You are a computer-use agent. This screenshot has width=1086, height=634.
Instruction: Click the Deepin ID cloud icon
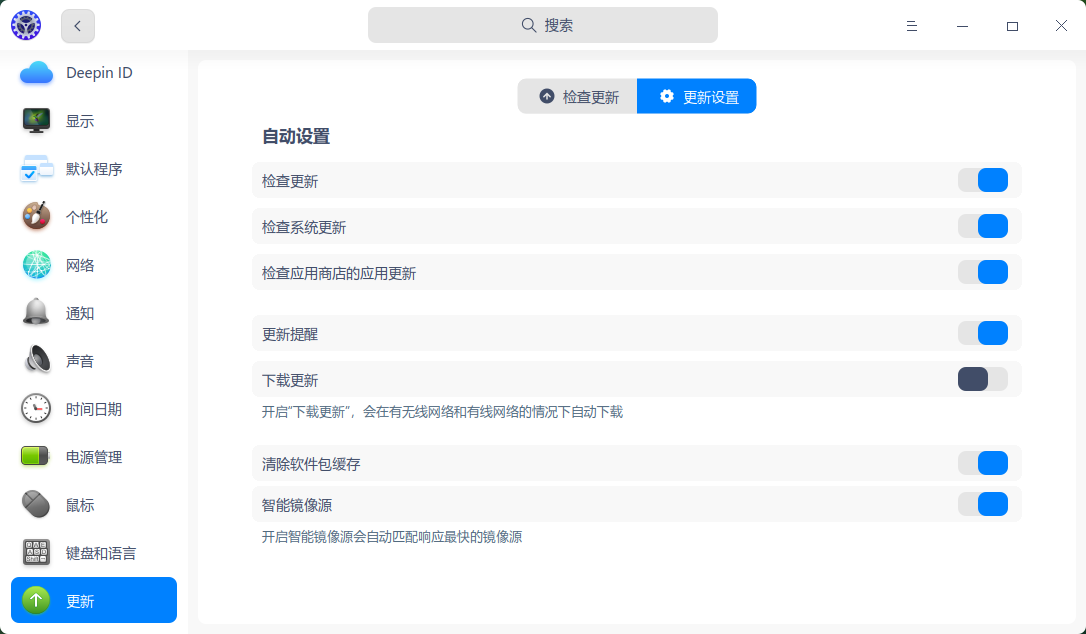point(36,73)
